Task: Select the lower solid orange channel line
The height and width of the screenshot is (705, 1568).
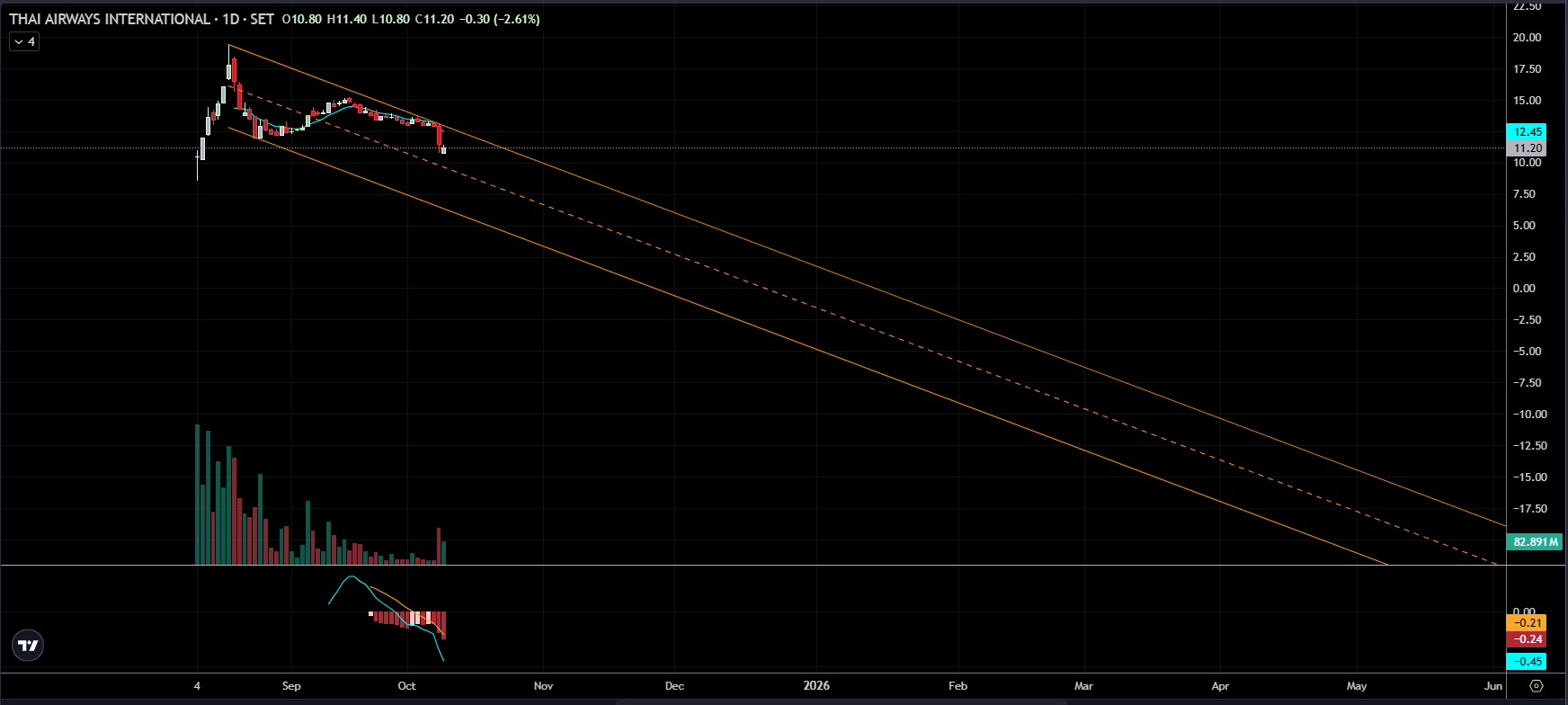Action: [x=809, y=346]
